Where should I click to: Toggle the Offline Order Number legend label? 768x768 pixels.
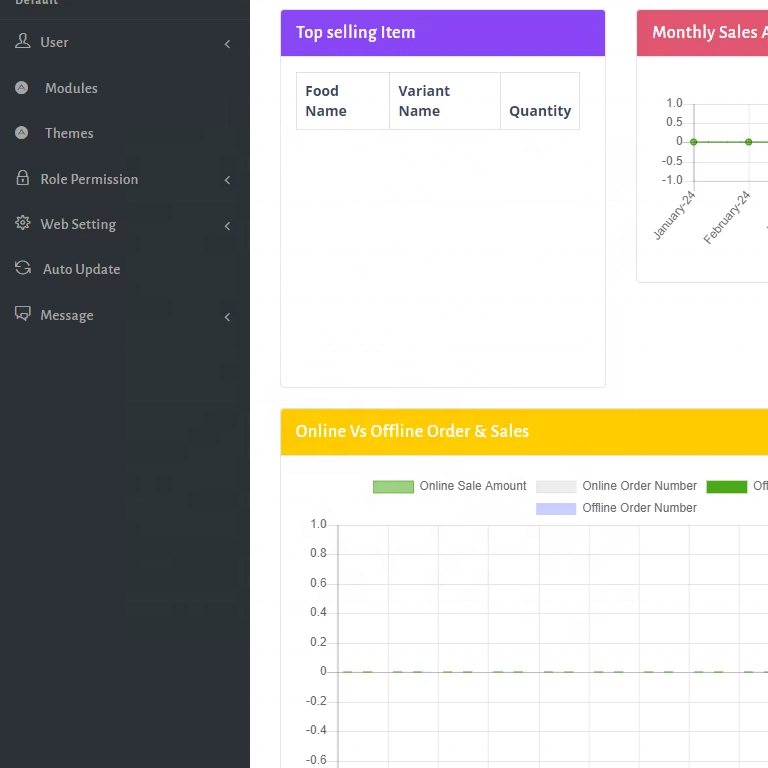[x=639, y=508]
